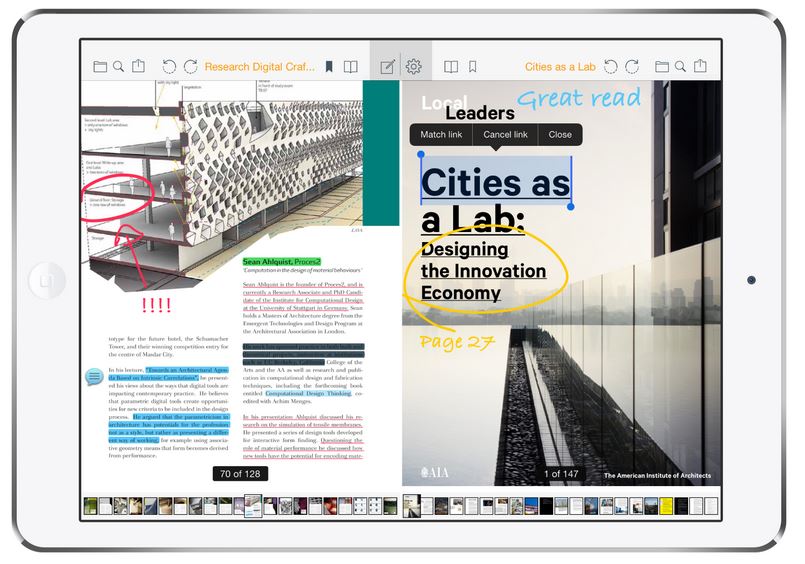805x564 pixels.
Task: Tap the Computational Design Thinking highlighted phrase
Action: click(308, 393)
